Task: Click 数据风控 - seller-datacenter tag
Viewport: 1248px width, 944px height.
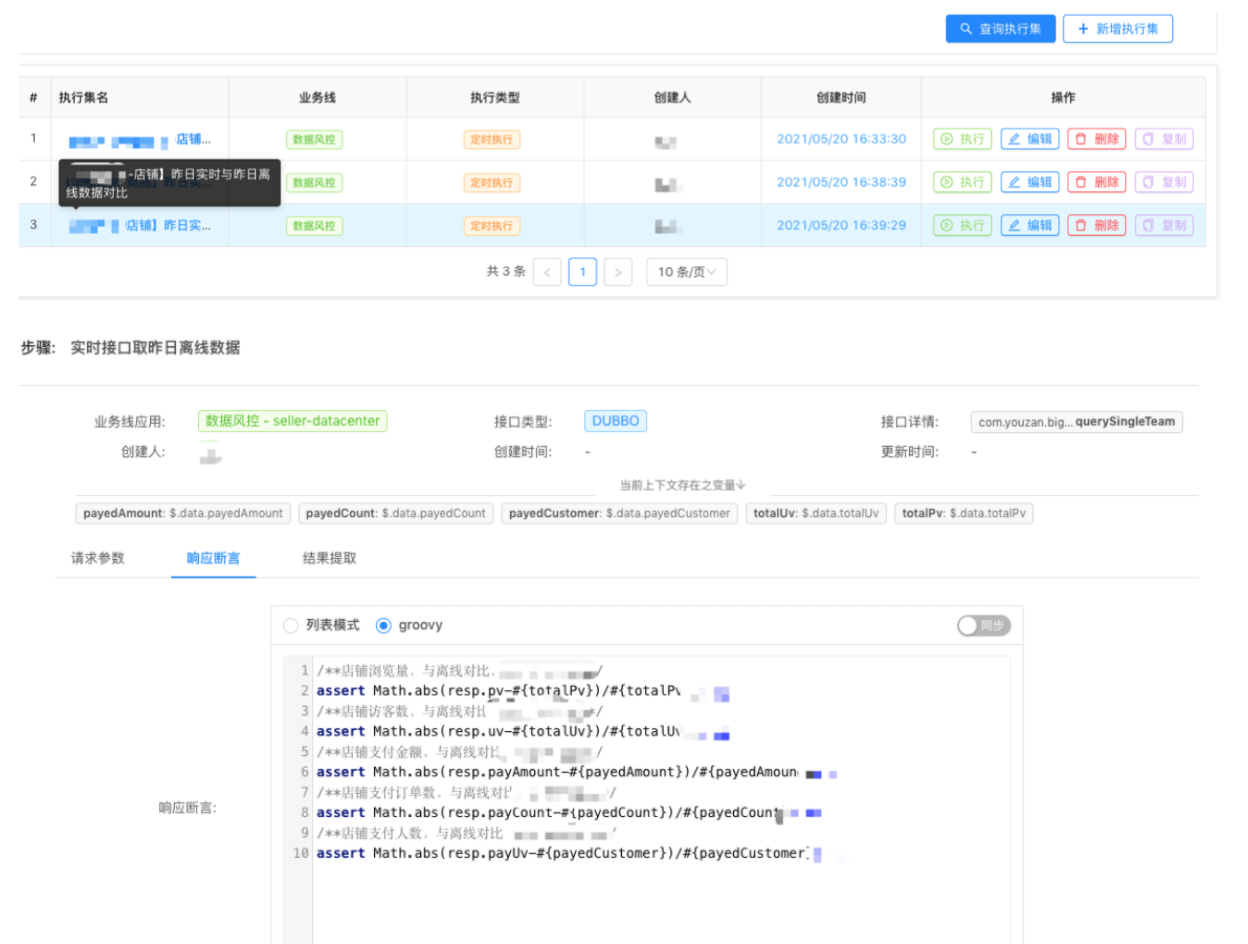Action: pos(292,421)
